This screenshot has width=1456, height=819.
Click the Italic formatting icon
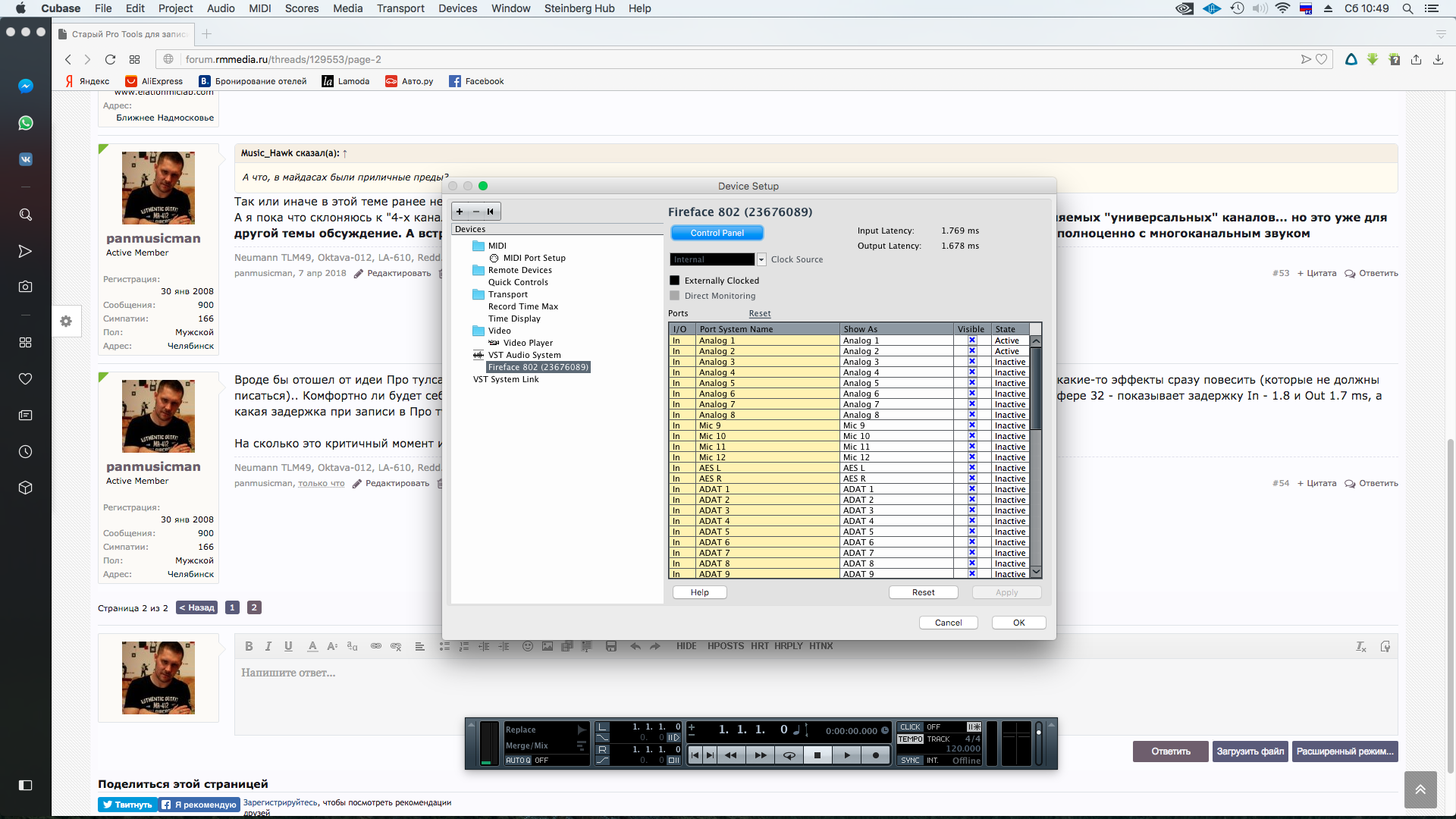click(x=268, y=646)
